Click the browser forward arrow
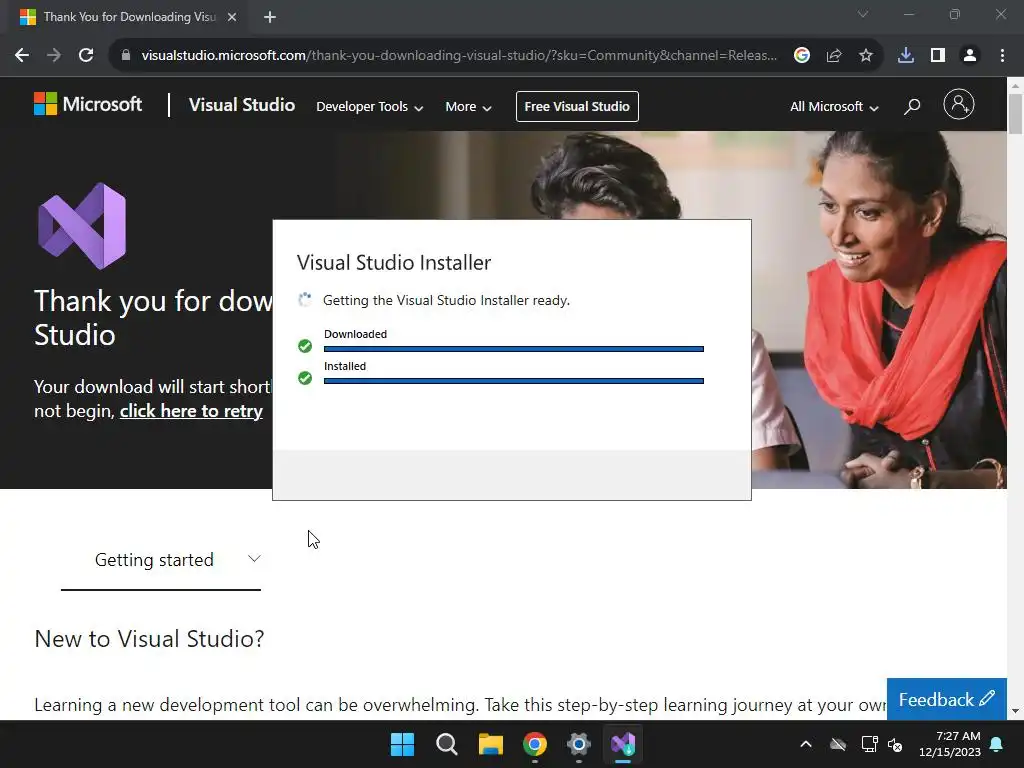Image resolution: width=1024 pixels, height=768 pixels. [54, 56]
